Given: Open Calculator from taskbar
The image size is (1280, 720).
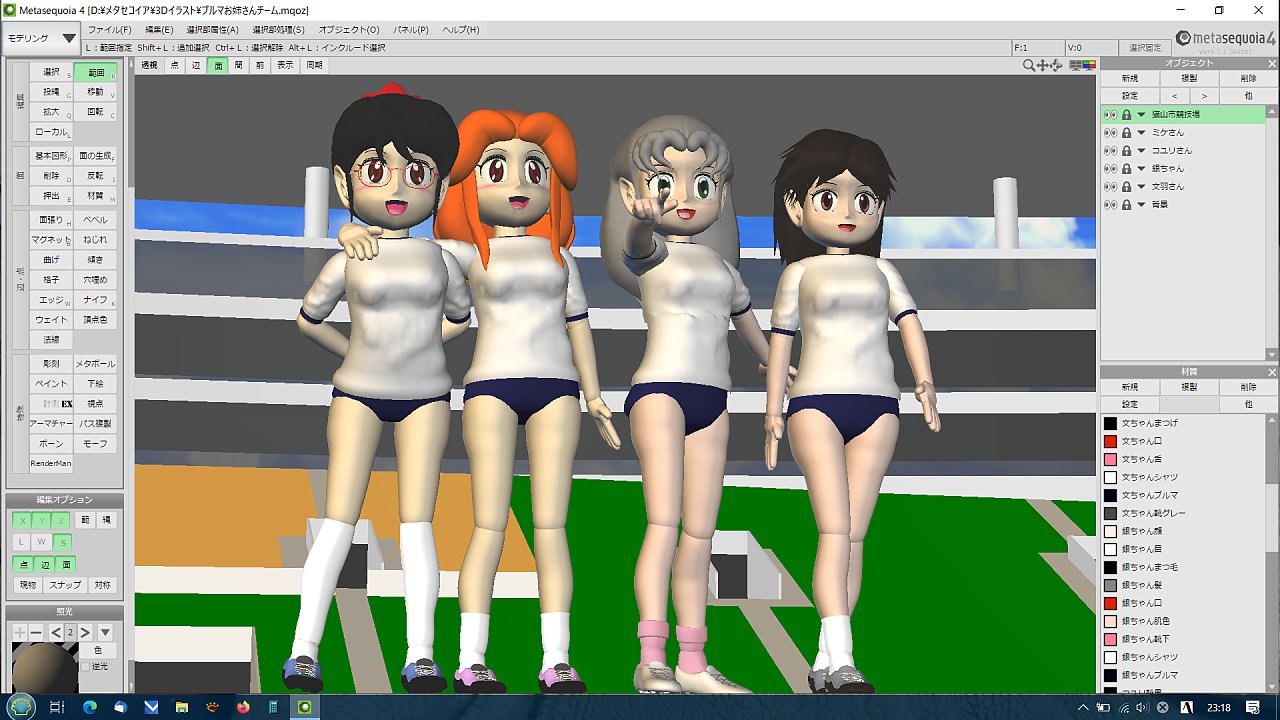Looking at the screenshot, I should 273,707.
